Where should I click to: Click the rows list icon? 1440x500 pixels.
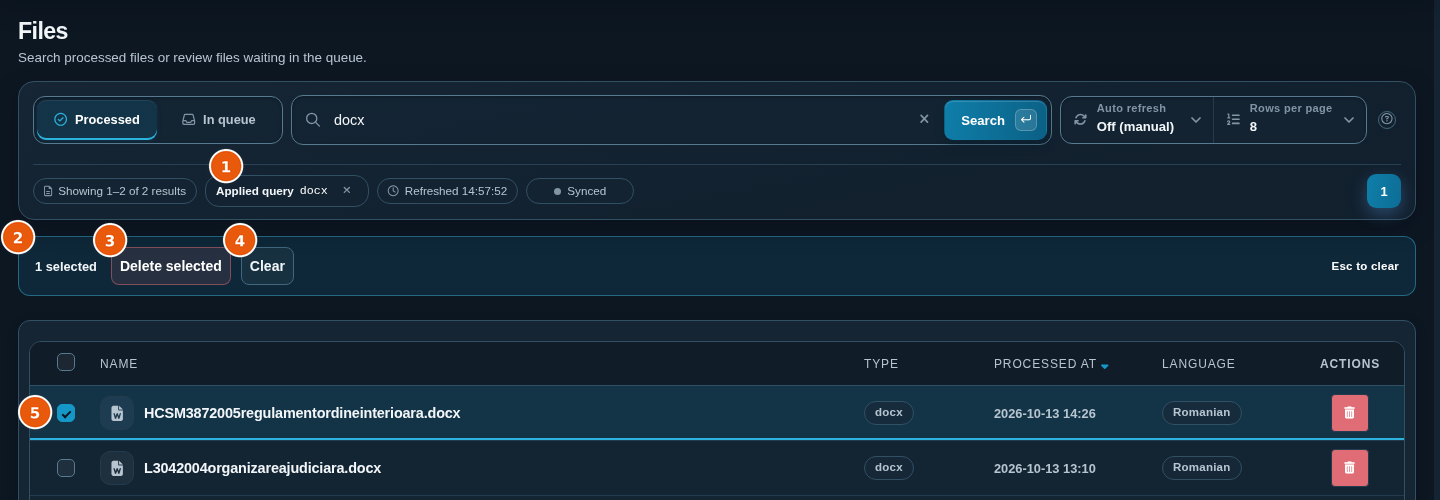point(1233,119)
